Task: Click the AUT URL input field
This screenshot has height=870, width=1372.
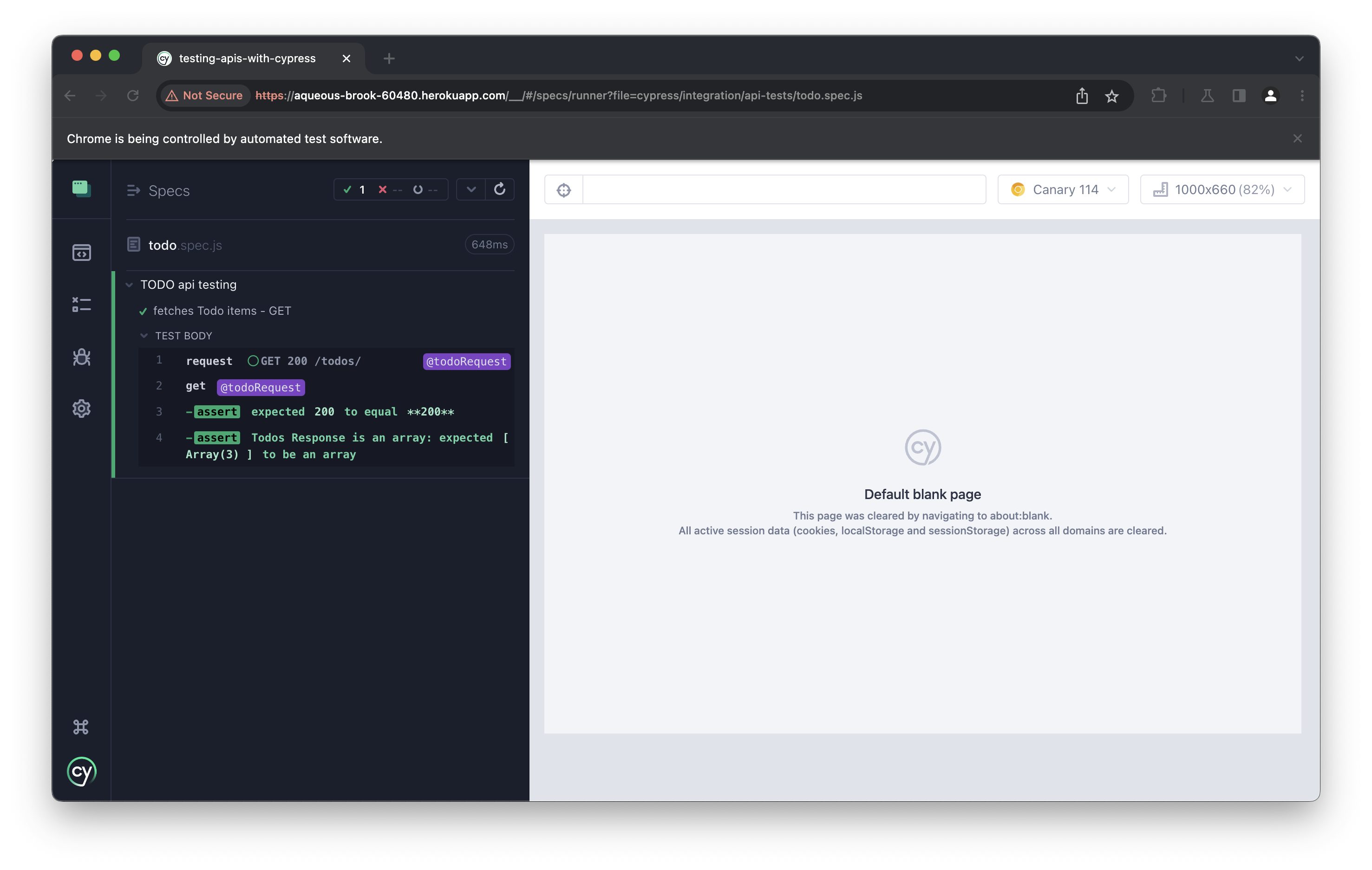Action: pos(784,189)
